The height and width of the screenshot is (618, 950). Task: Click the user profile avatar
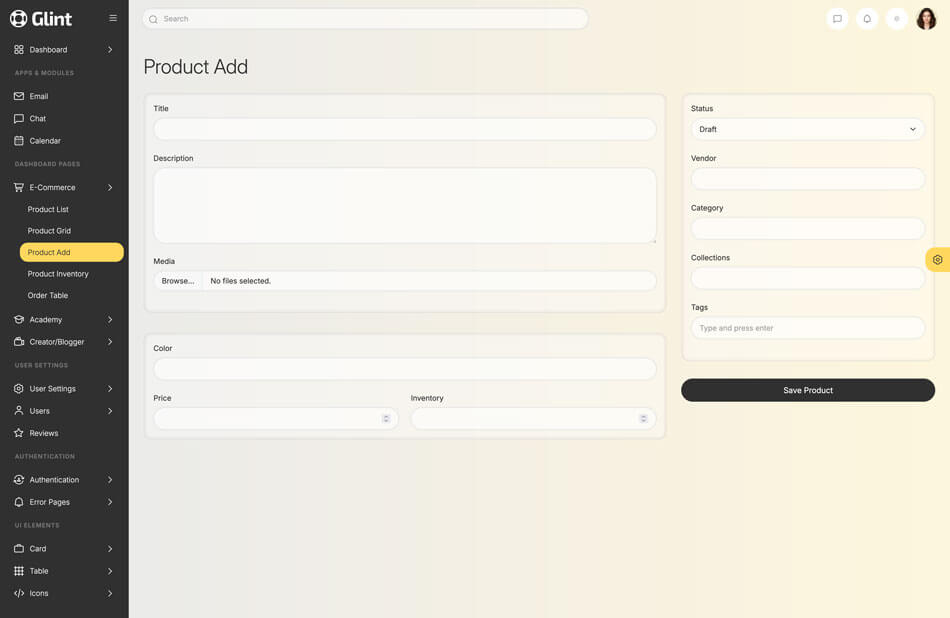pos(926,19)
